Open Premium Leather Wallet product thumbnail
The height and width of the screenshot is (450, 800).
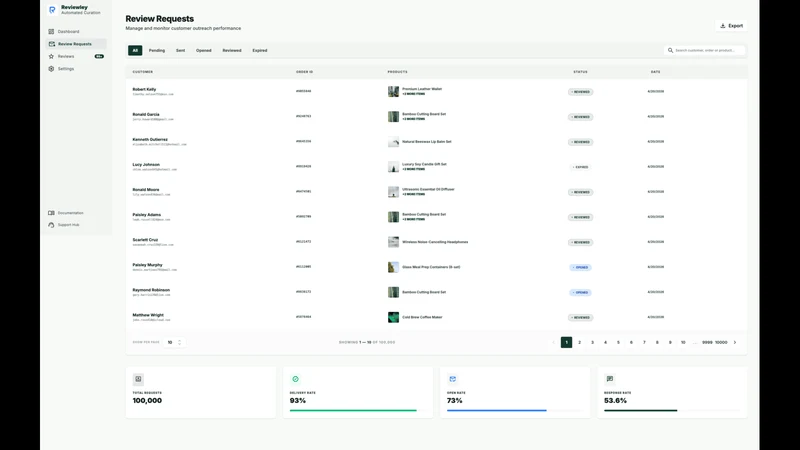(393, 91)
